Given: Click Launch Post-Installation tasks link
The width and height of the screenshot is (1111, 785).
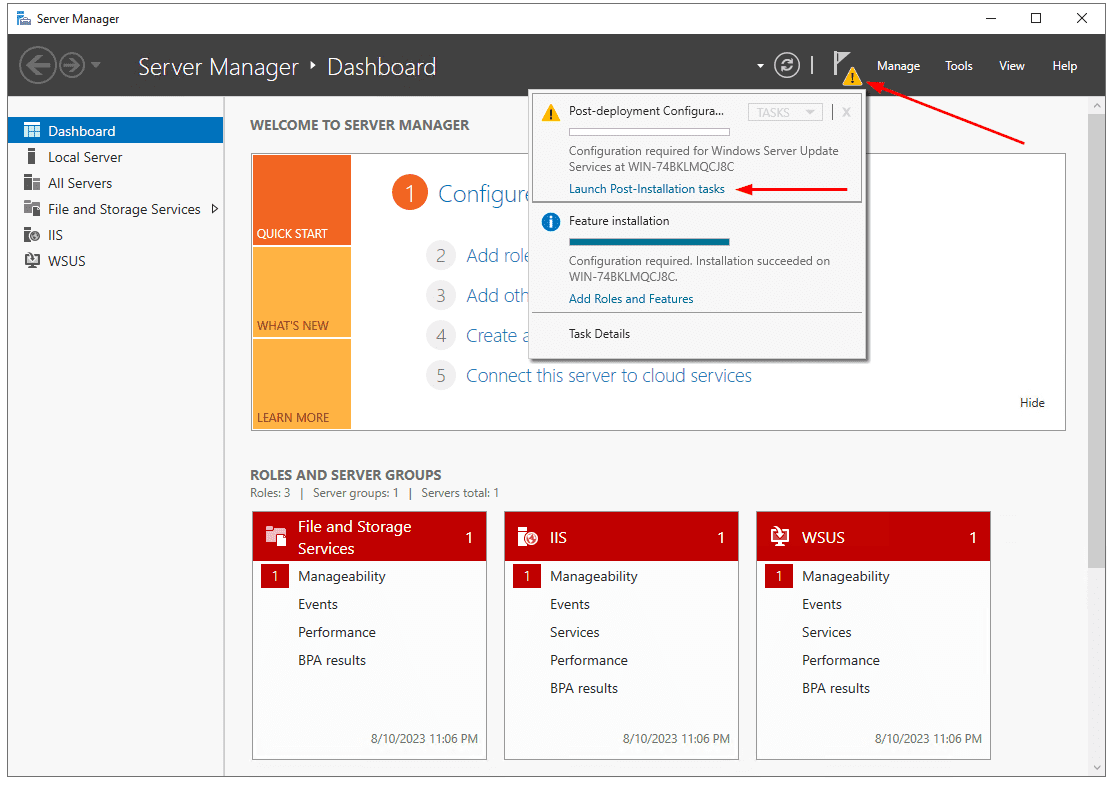Looking at the screenshot, I should [646, 188].
